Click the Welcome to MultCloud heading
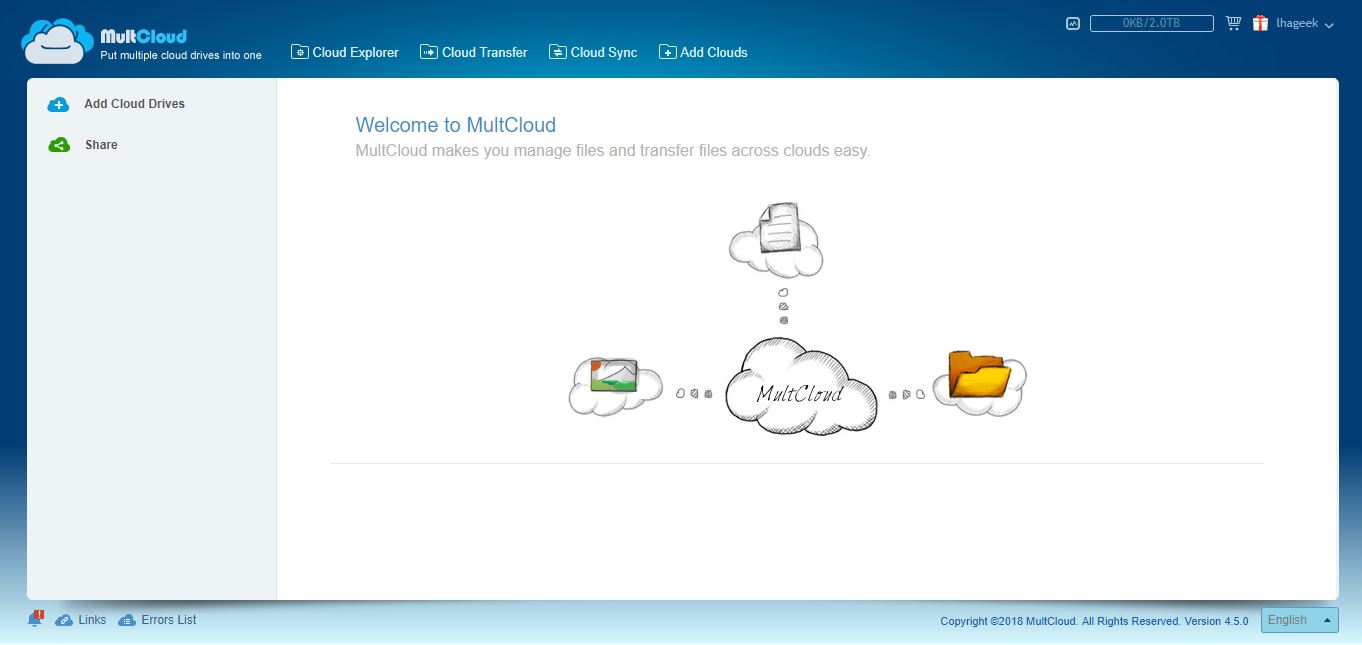The image size is (1362, 645). point(456,125)
